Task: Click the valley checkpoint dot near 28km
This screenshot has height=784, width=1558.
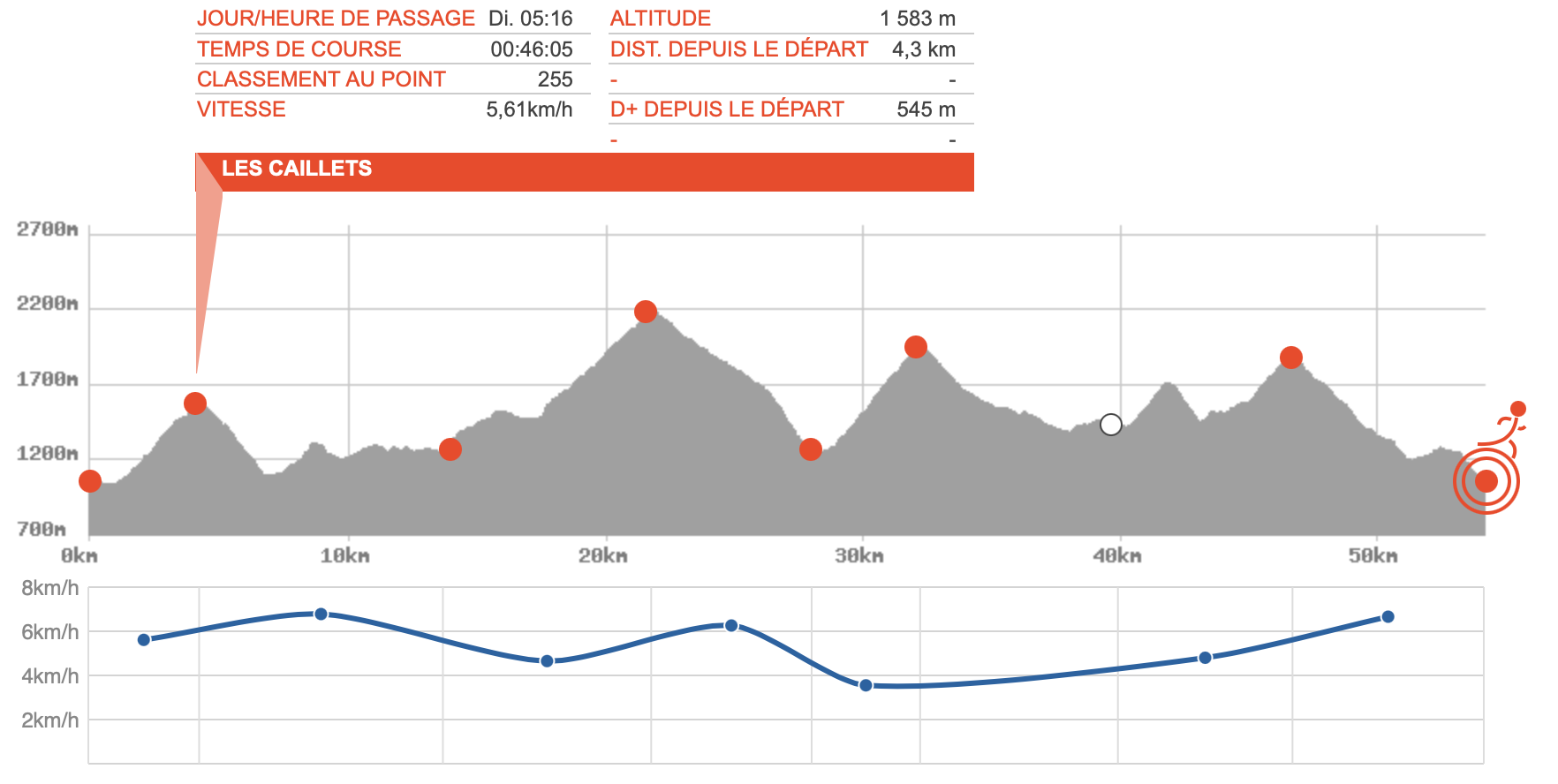Action: click(811, 449)
